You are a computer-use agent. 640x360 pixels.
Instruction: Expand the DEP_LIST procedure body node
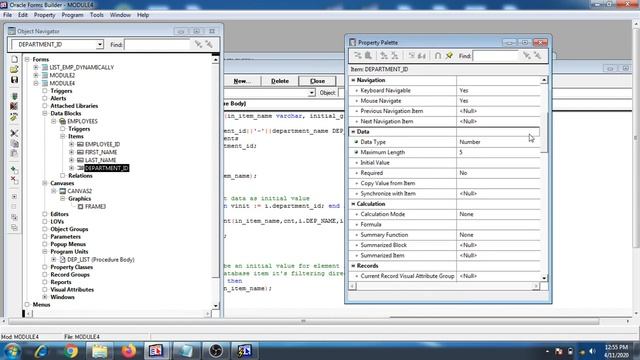pyautogui.click(x=54, y=260)
